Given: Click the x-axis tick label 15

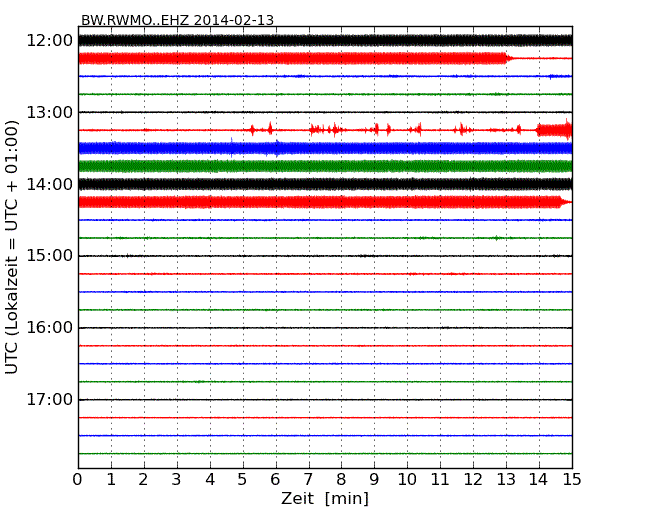Looking at the screenshot, I should [x=572, y=480].
